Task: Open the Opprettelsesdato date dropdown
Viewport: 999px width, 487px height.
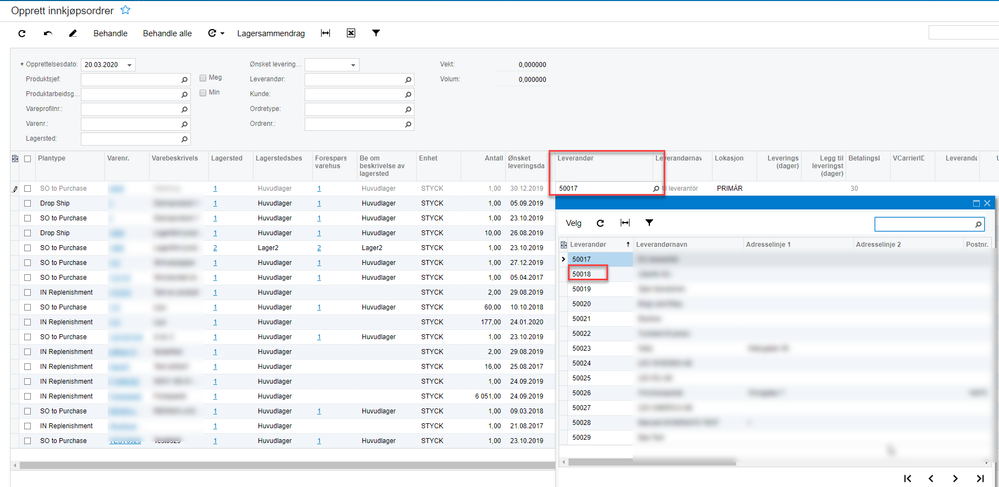Action: 130,65
